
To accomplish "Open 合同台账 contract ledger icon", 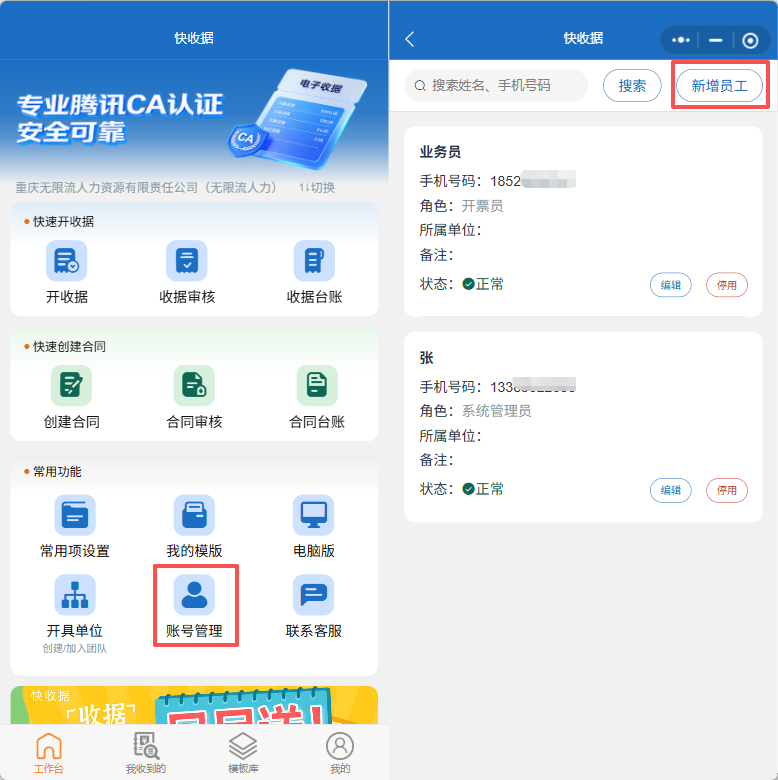I will coord(317,386).
